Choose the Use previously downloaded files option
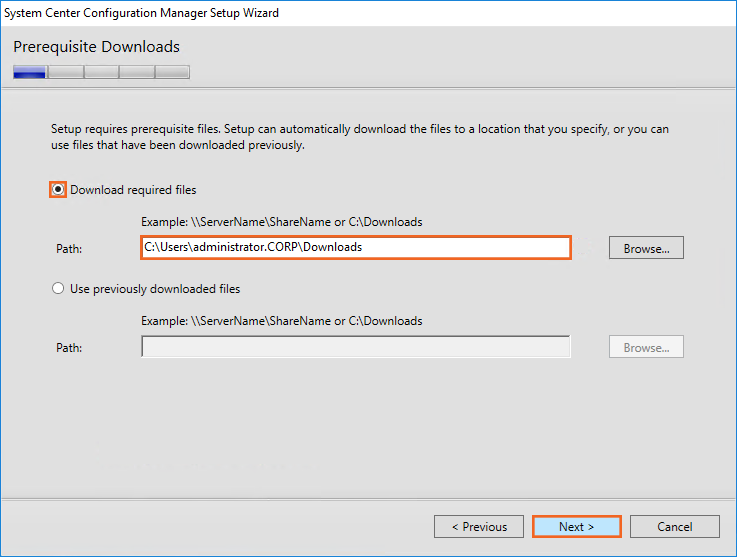This screenshot has width=737, height=557. click(58, 289)
